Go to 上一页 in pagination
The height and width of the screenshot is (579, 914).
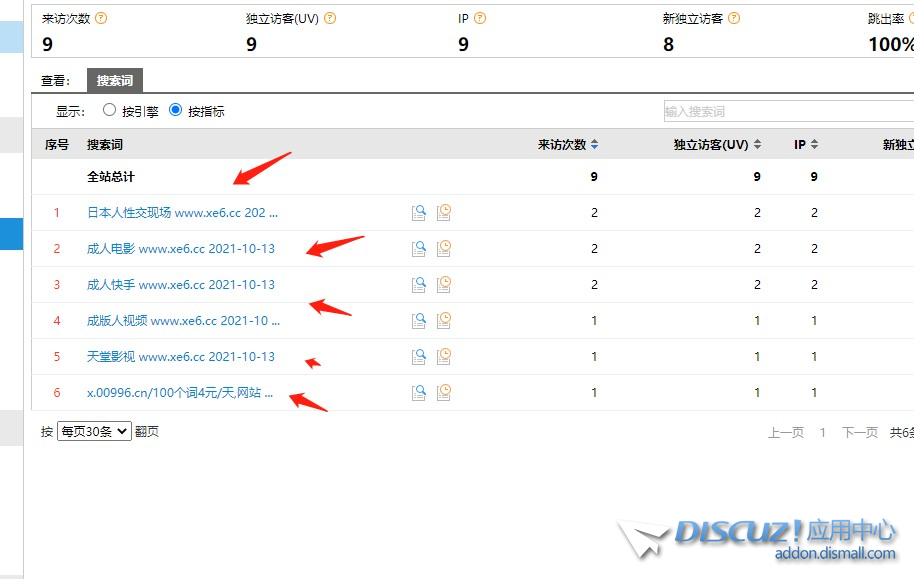point(785,432)
